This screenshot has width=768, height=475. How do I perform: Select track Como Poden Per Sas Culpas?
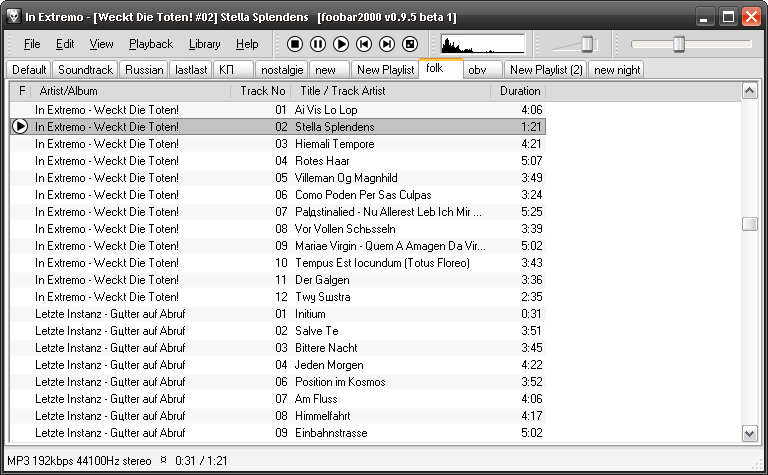click(x=278, y=195)
